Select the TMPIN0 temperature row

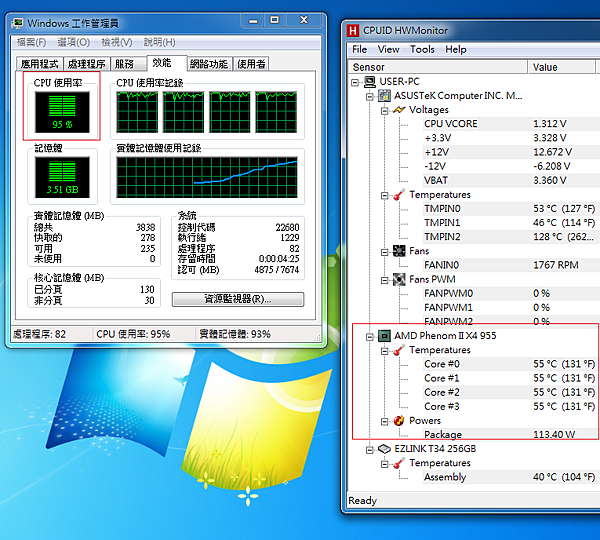coord(511,209)
